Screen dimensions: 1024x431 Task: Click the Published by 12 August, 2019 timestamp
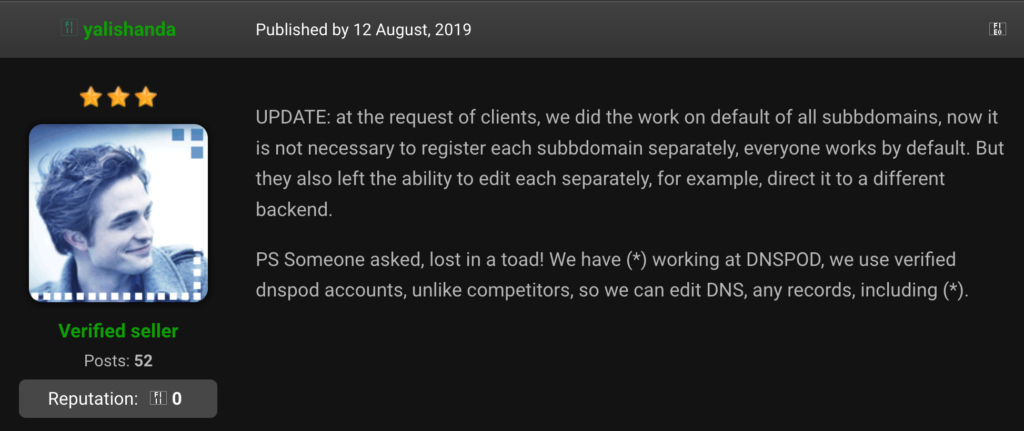363,30
